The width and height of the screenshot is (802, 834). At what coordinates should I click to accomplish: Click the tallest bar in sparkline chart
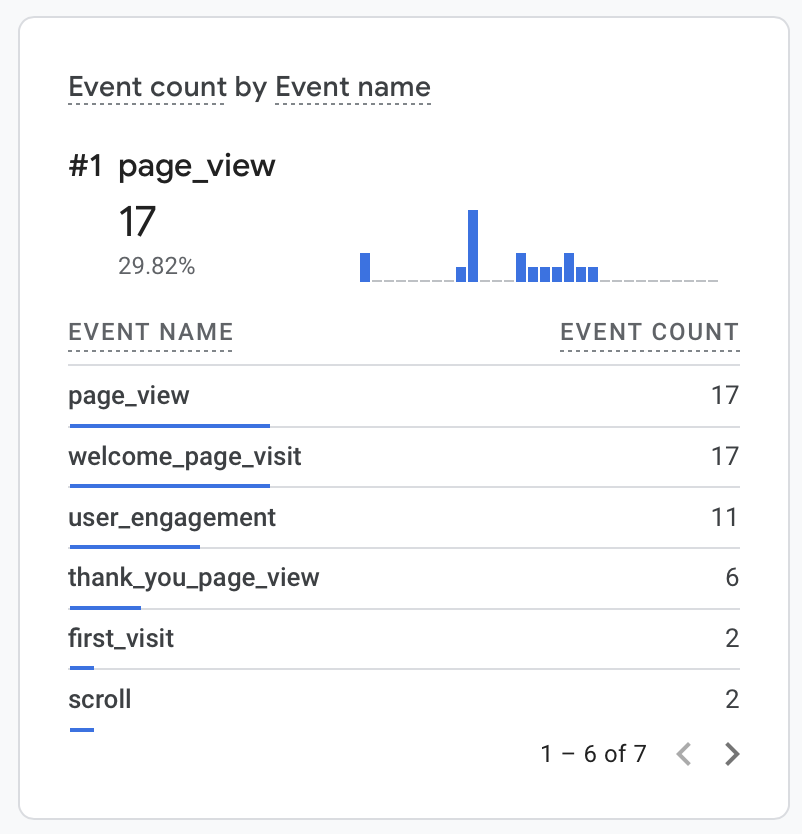click(473, 246)
